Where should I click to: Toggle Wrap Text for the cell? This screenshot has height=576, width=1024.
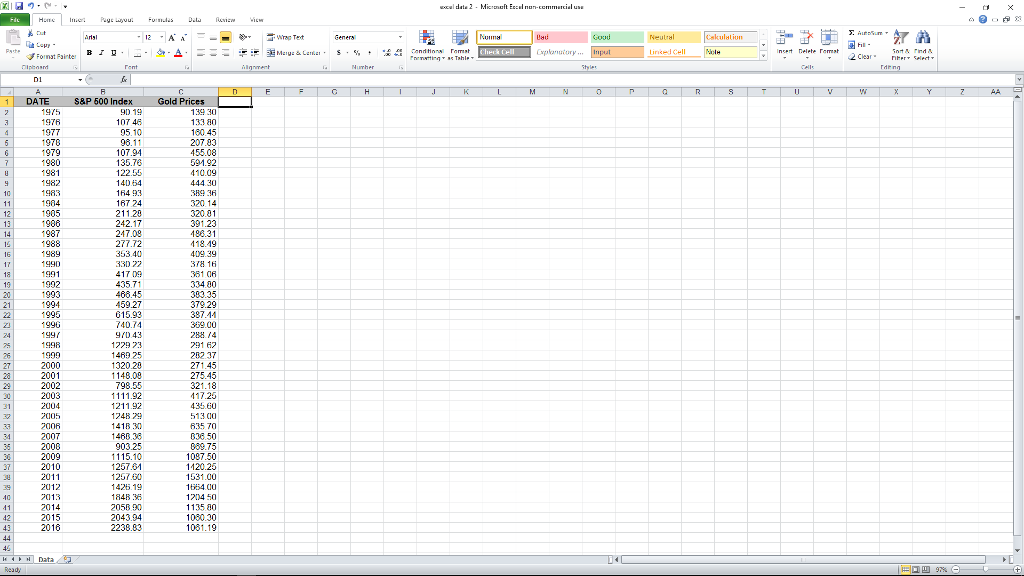click(285, 37)
